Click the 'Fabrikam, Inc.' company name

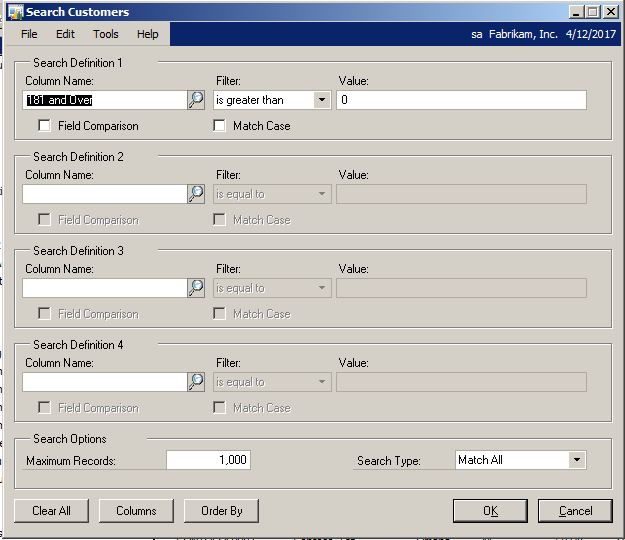click(523, 34)
